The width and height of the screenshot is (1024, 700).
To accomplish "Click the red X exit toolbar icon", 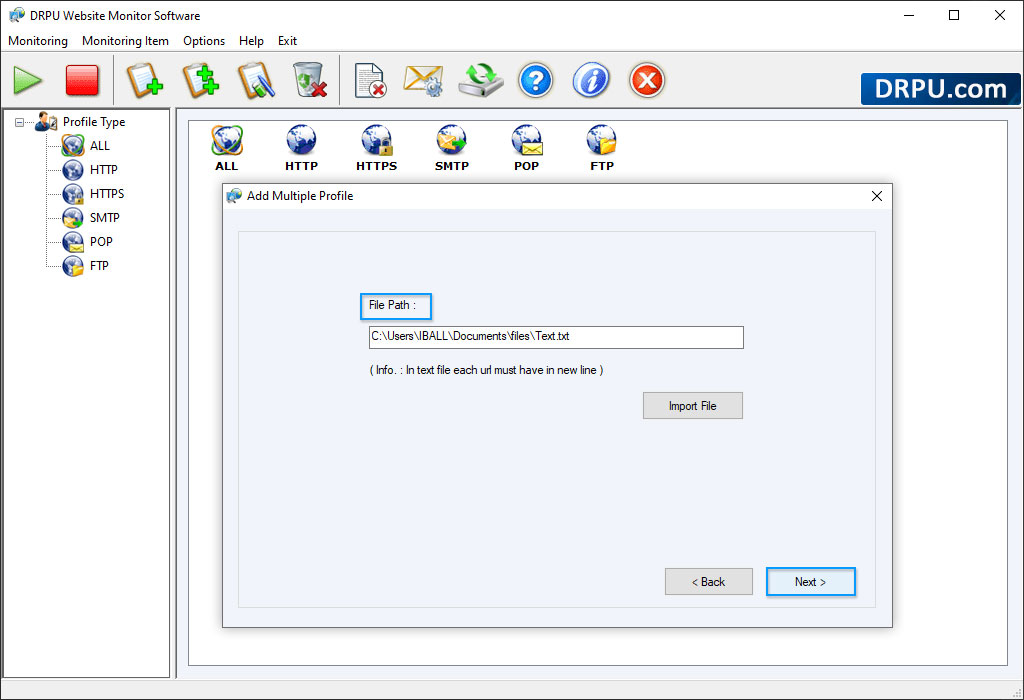I will pos(647,80).
